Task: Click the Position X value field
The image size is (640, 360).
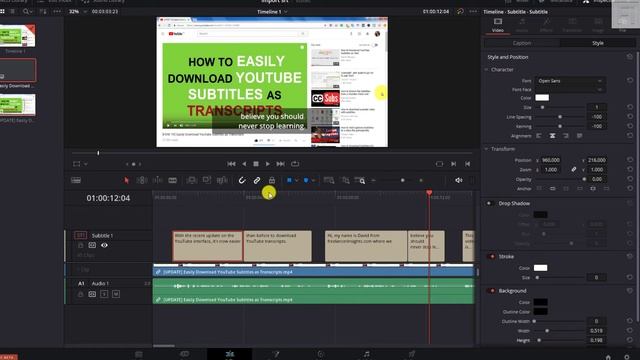Action: (x=551, y=160)
